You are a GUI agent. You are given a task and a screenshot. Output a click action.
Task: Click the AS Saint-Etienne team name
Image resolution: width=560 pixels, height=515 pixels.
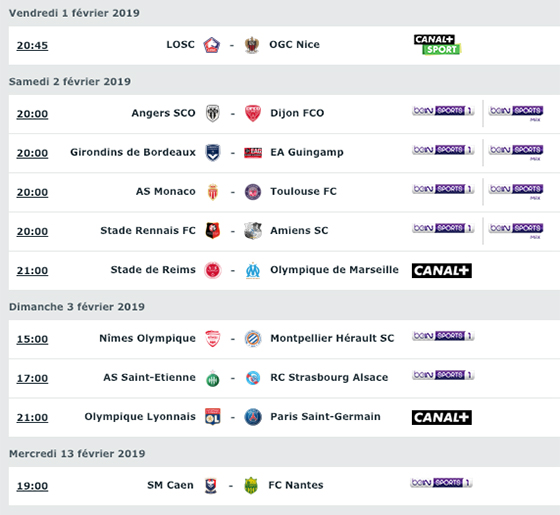pos(149,378)
